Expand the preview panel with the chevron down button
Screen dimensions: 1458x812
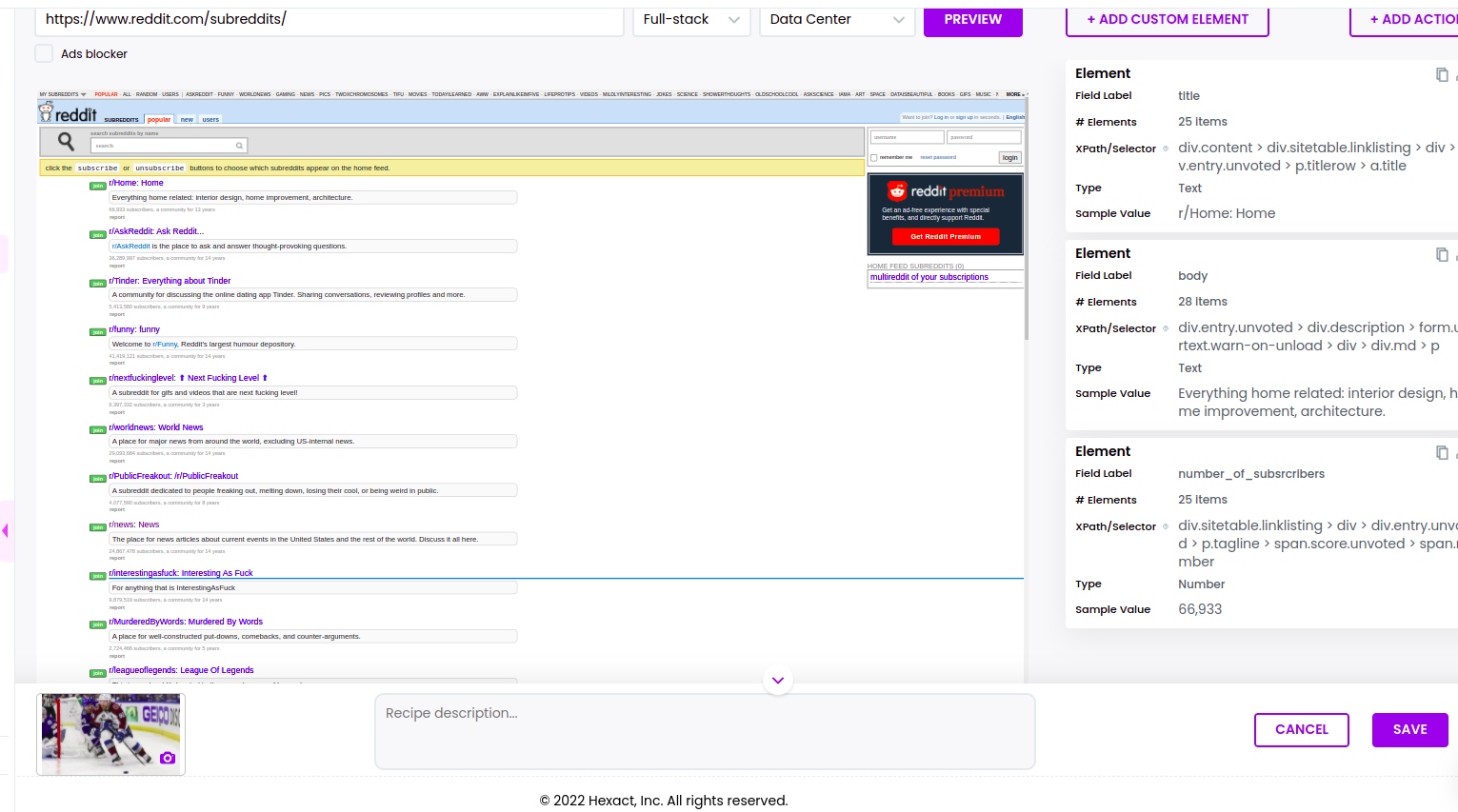tap(778, 681)
